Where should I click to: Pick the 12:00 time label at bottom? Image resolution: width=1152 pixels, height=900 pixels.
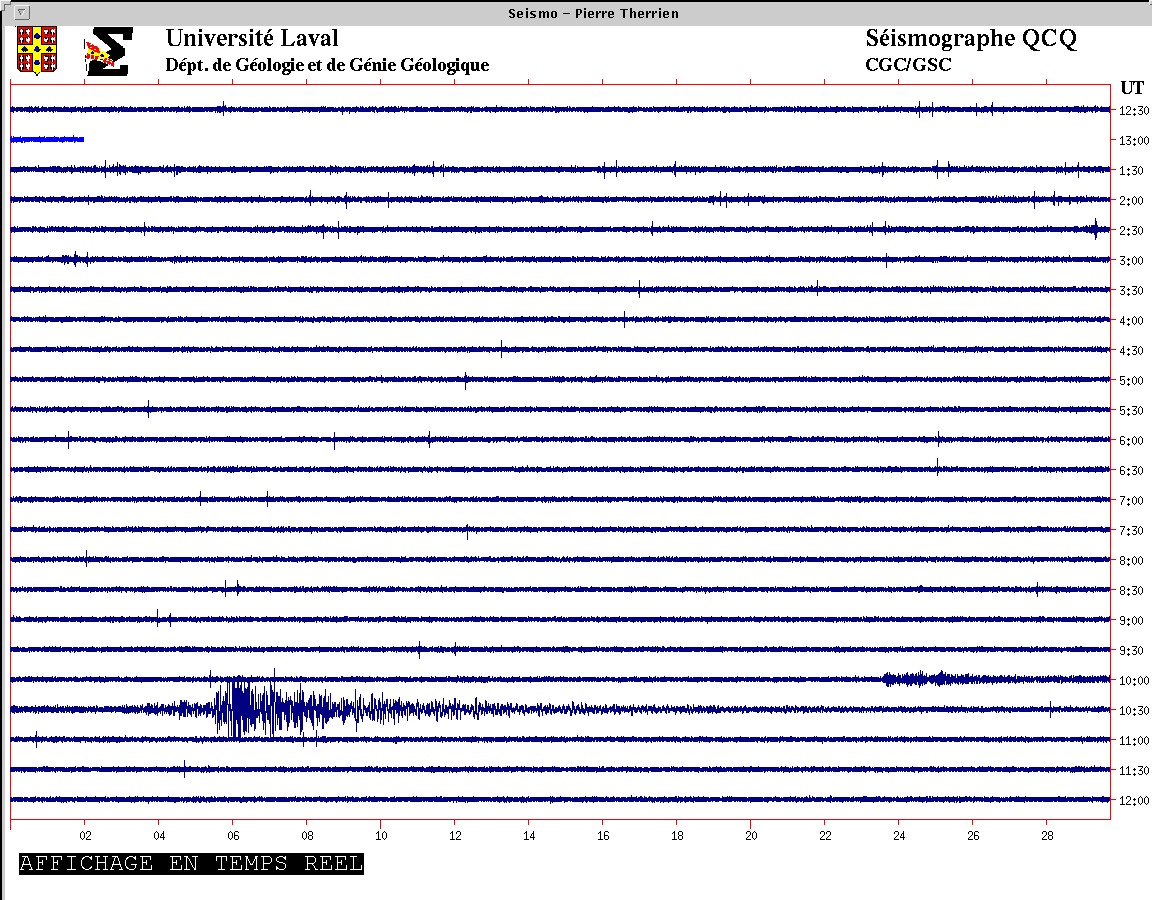[1131, 801]
